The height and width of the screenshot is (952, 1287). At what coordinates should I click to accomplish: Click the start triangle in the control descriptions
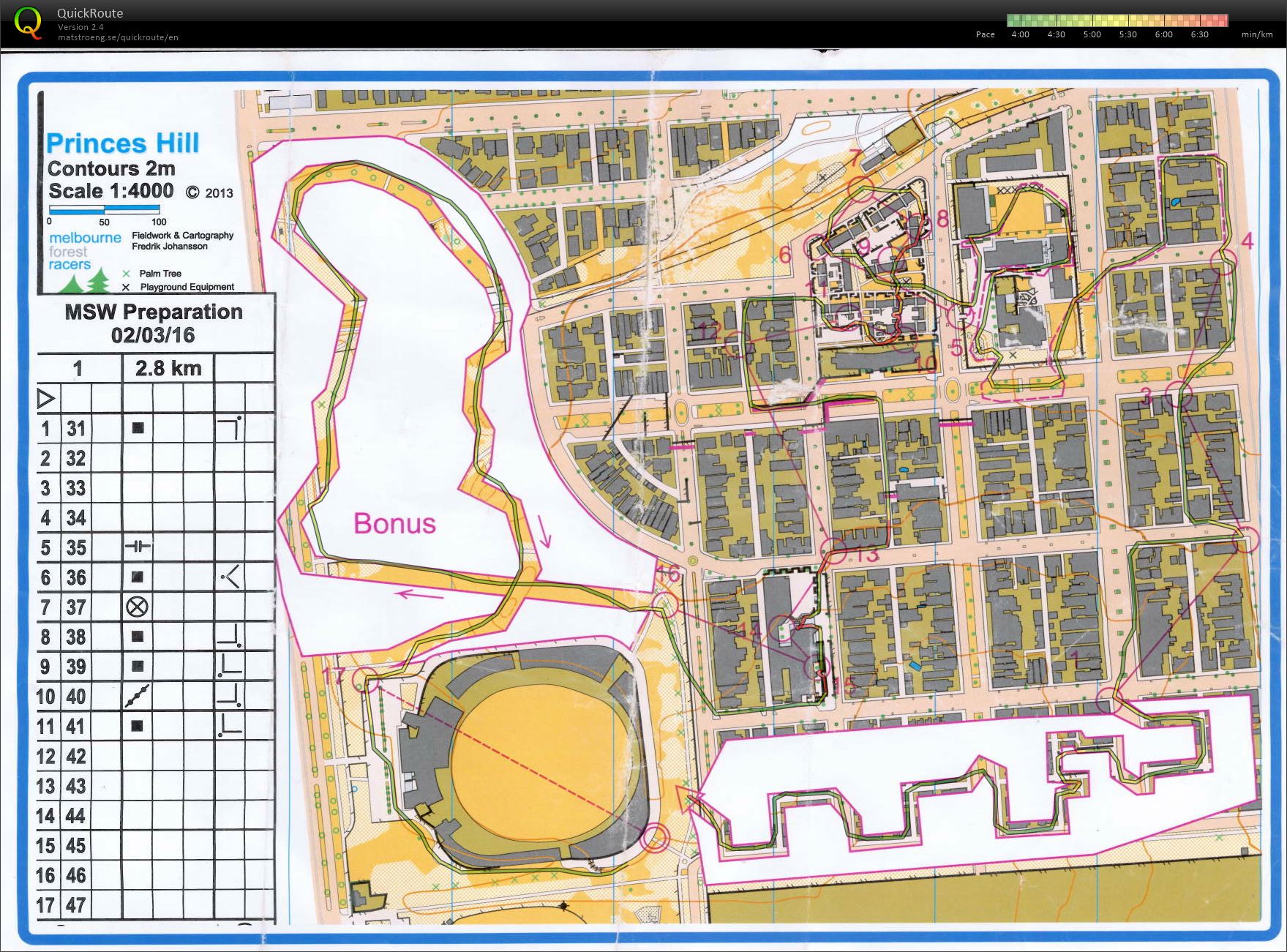(x=45, y=399)
